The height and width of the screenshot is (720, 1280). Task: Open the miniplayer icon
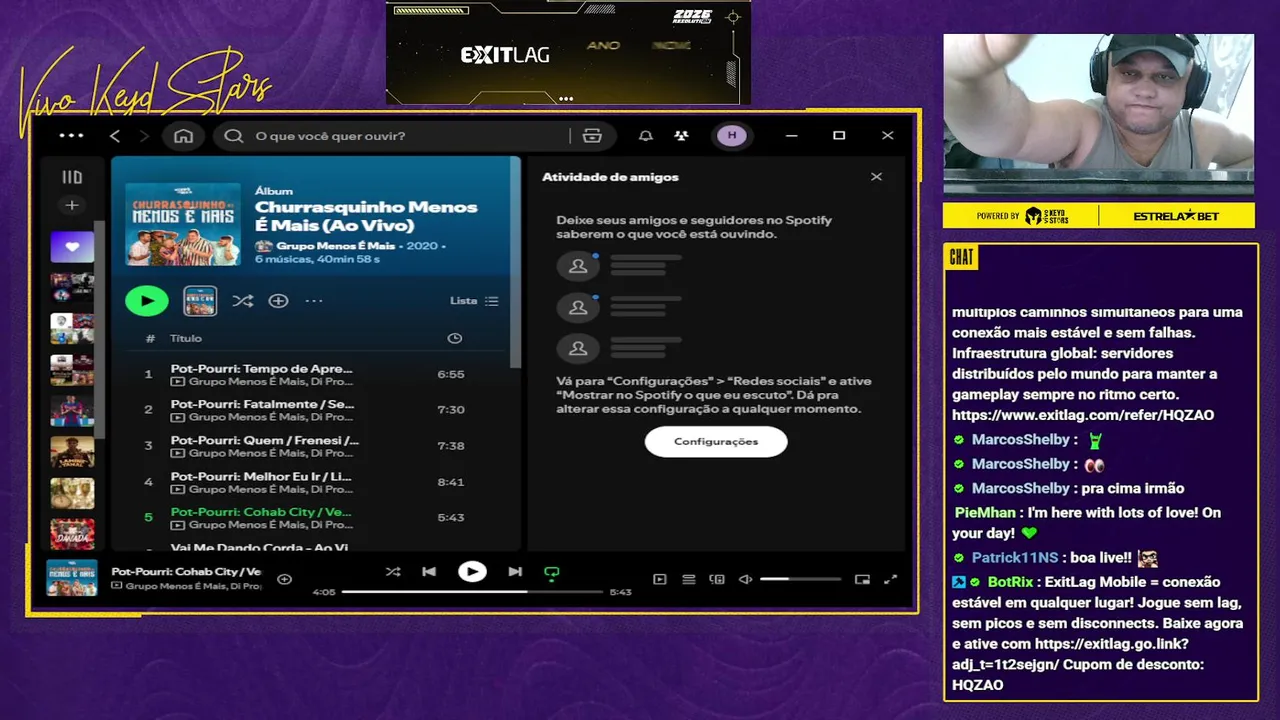862,579
